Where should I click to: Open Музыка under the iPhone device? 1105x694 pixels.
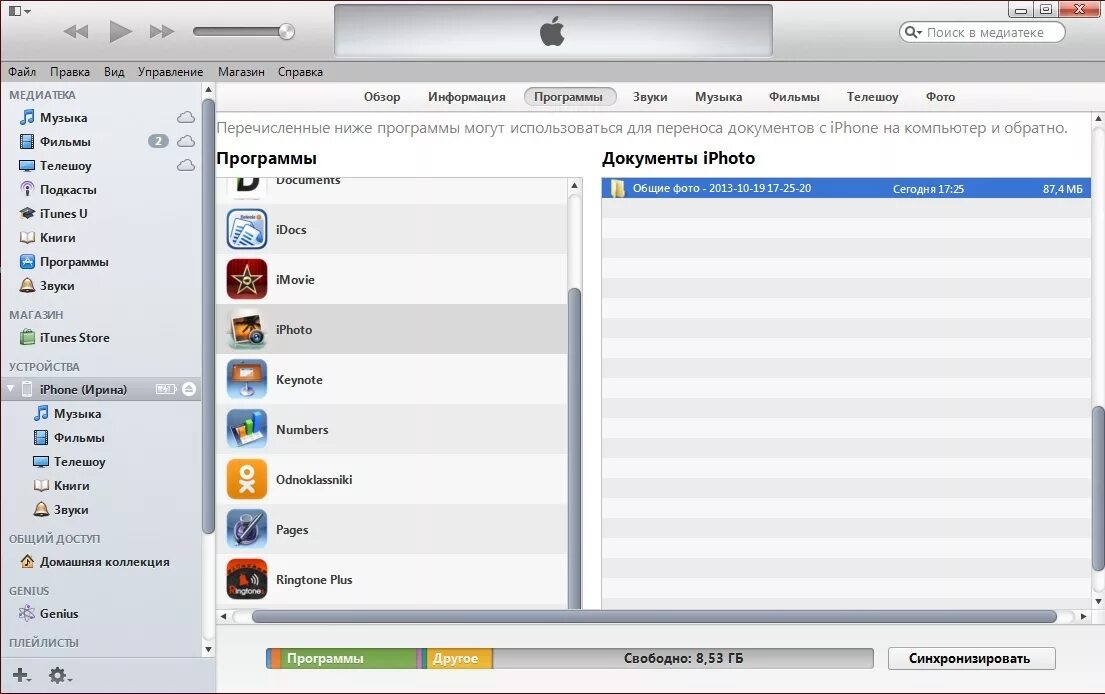click(x=68, y=414)
